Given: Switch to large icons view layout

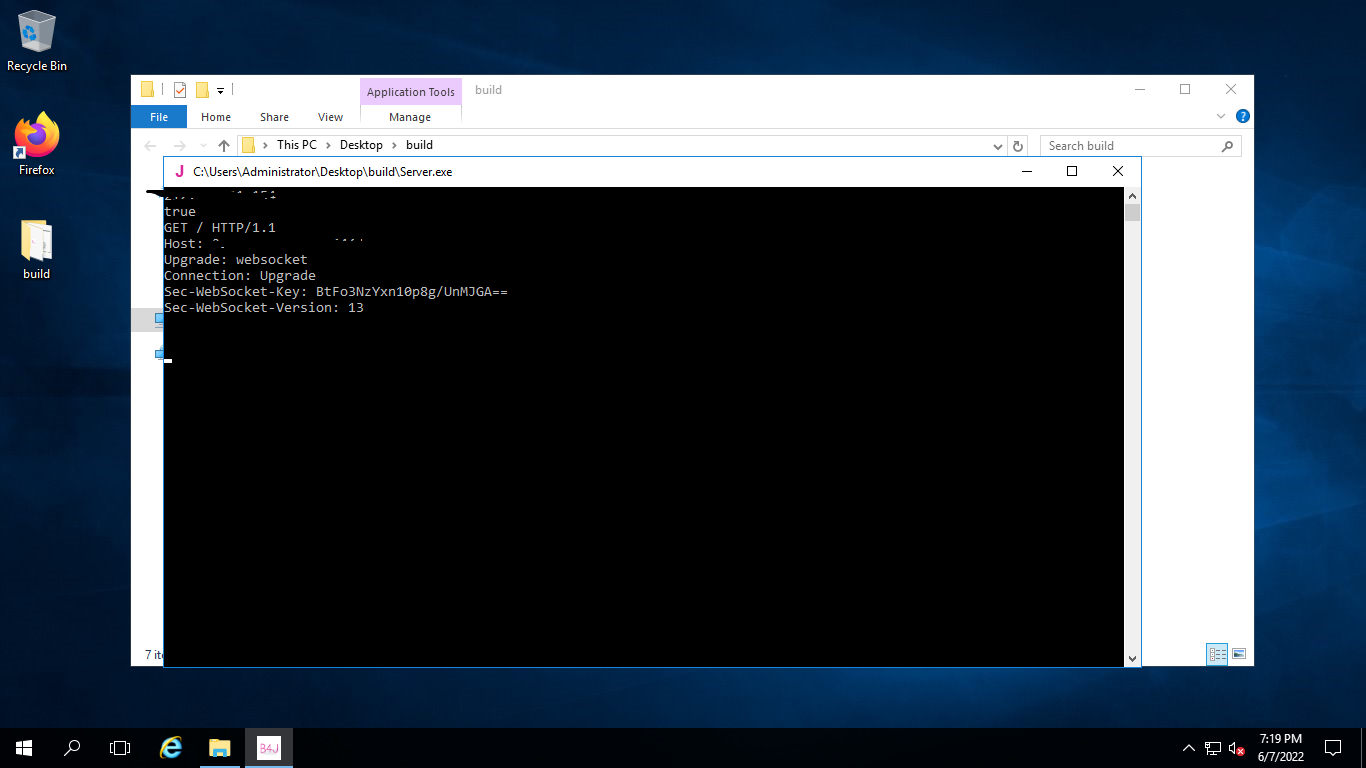Looking at the screenshot, I should click(x=1239, y=654).
